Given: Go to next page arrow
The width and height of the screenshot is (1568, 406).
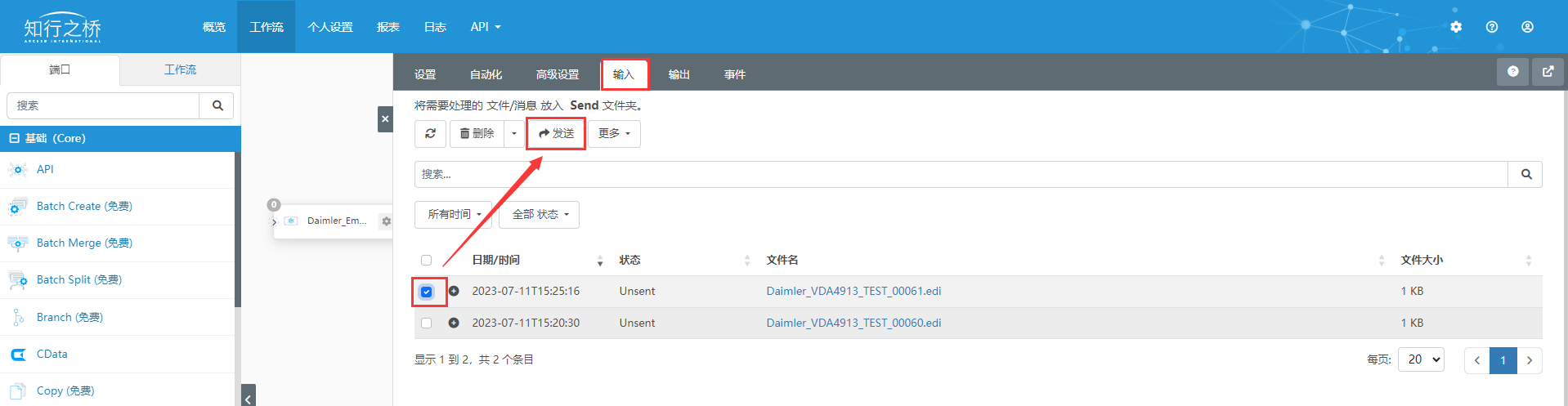Looking at the screenshot, I should [1530, 360].
